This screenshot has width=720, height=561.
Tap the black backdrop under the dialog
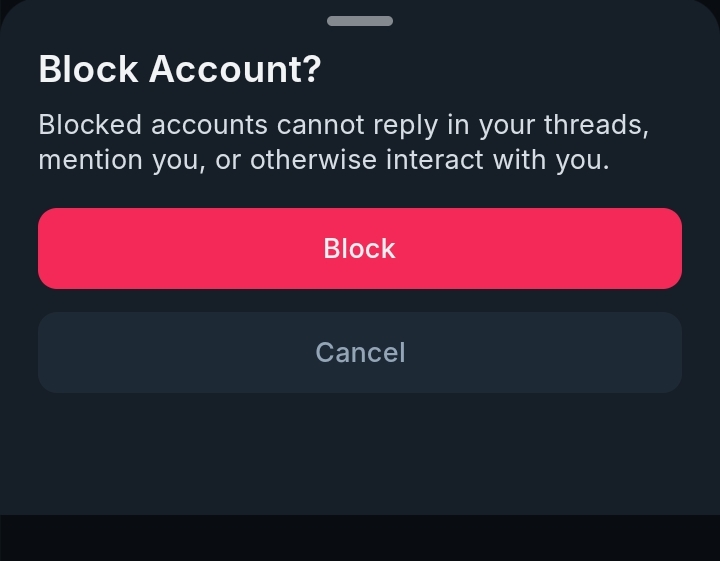[360, 538]
